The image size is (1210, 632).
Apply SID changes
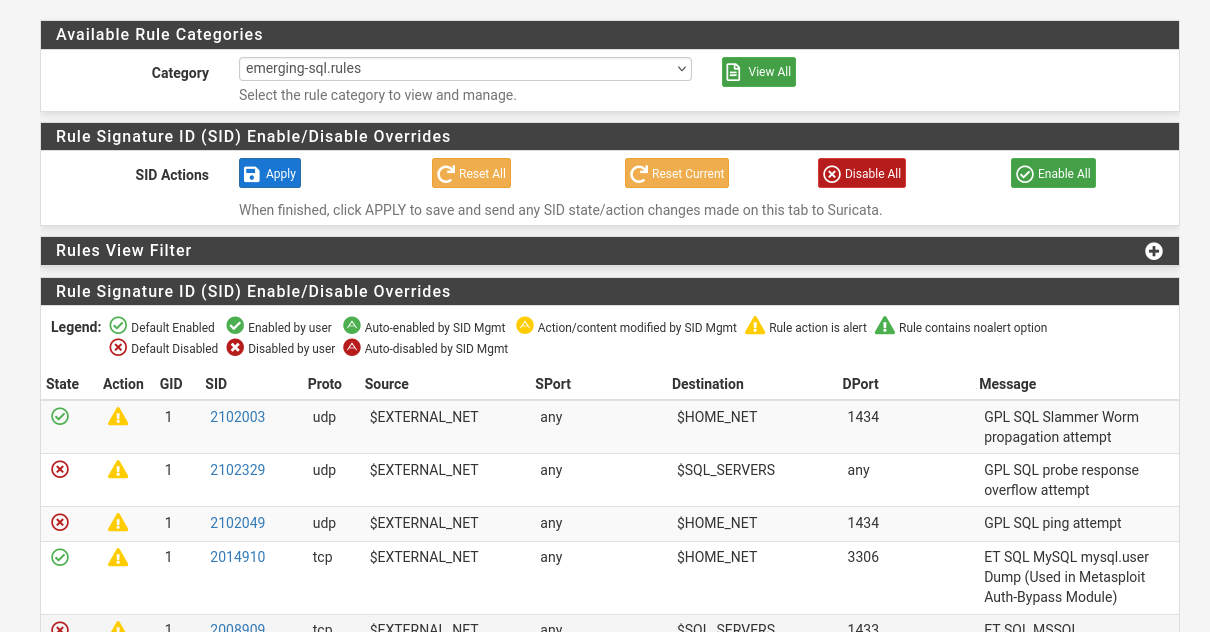coord(270,174)
